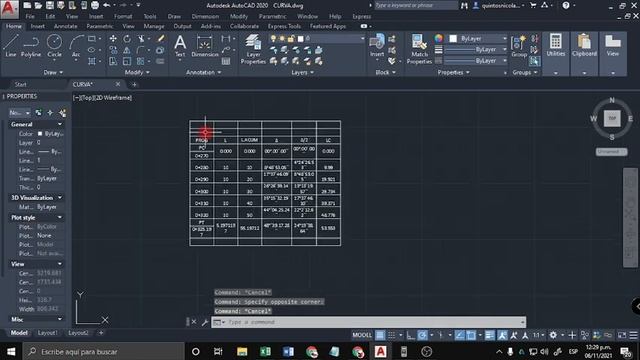Click Customize command line wrench icon

click(204, 322)
